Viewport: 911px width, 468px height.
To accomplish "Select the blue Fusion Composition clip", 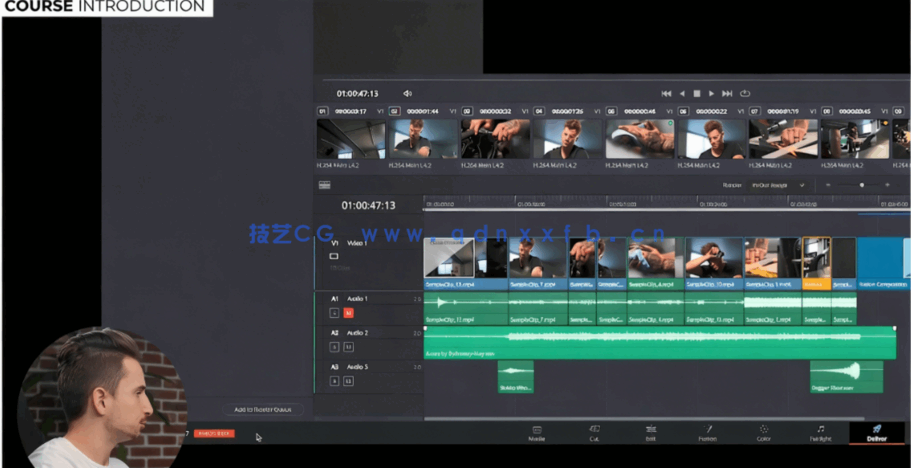I will click(x=882, y=264).
